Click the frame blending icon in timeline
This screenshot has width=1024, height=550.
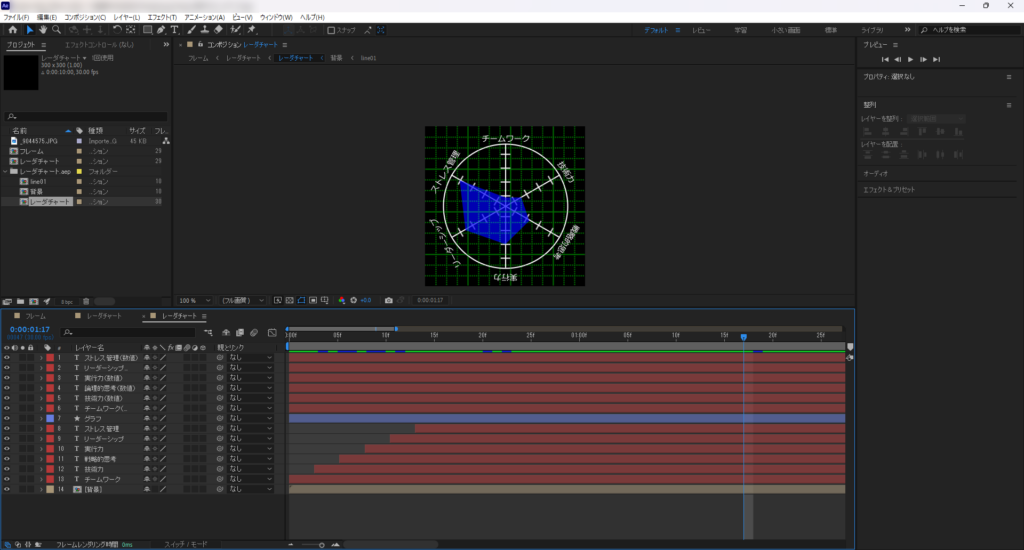click(x=240, y=332)
